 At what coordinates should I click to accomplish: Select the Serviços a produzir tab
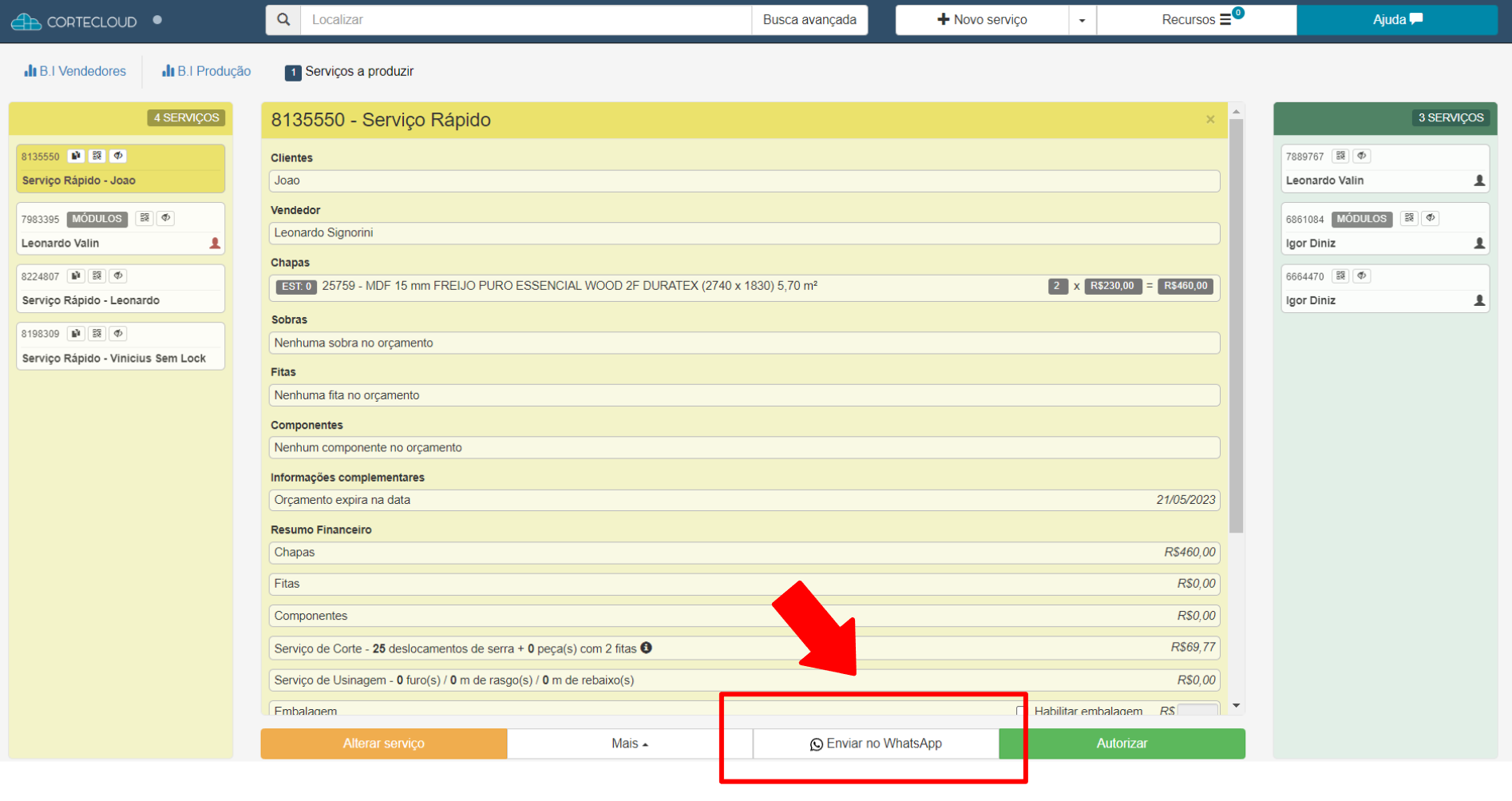tap(350, 71)
